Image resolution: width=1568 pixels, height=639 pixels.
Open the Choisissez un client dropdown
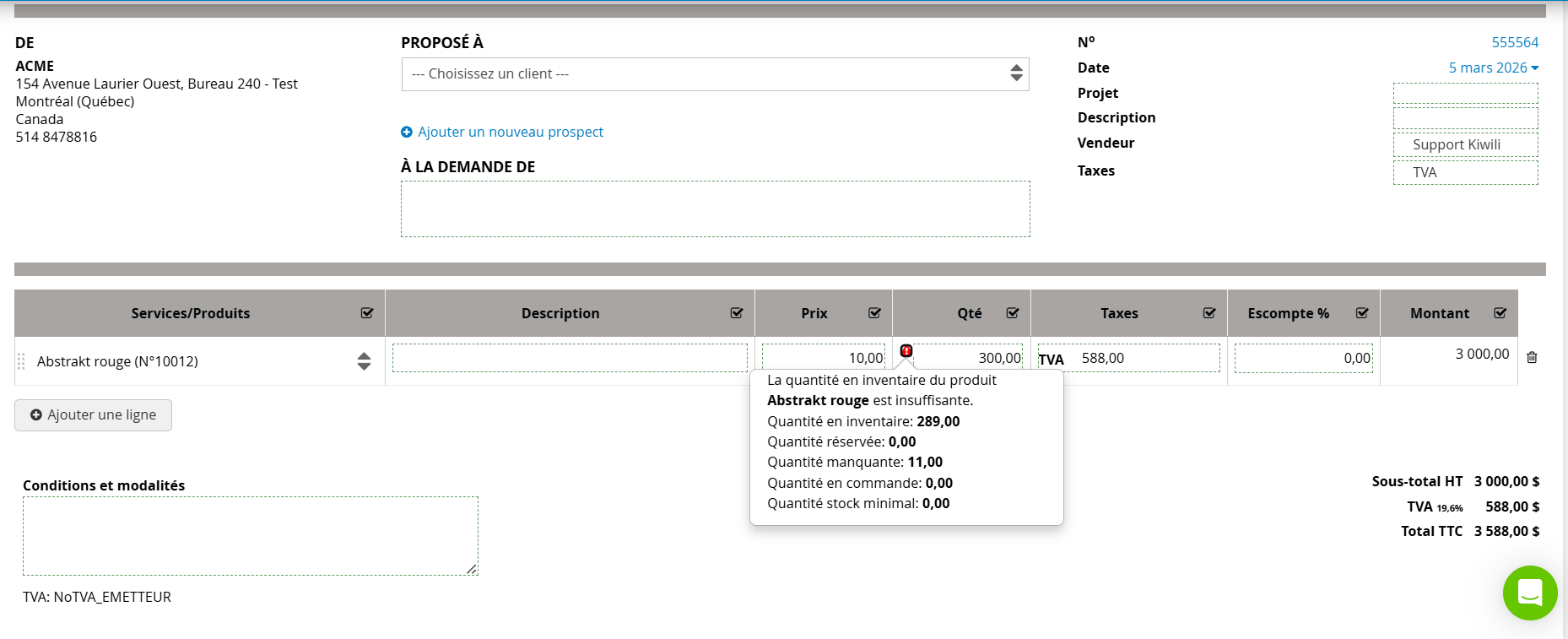click(x=714, y=74)
